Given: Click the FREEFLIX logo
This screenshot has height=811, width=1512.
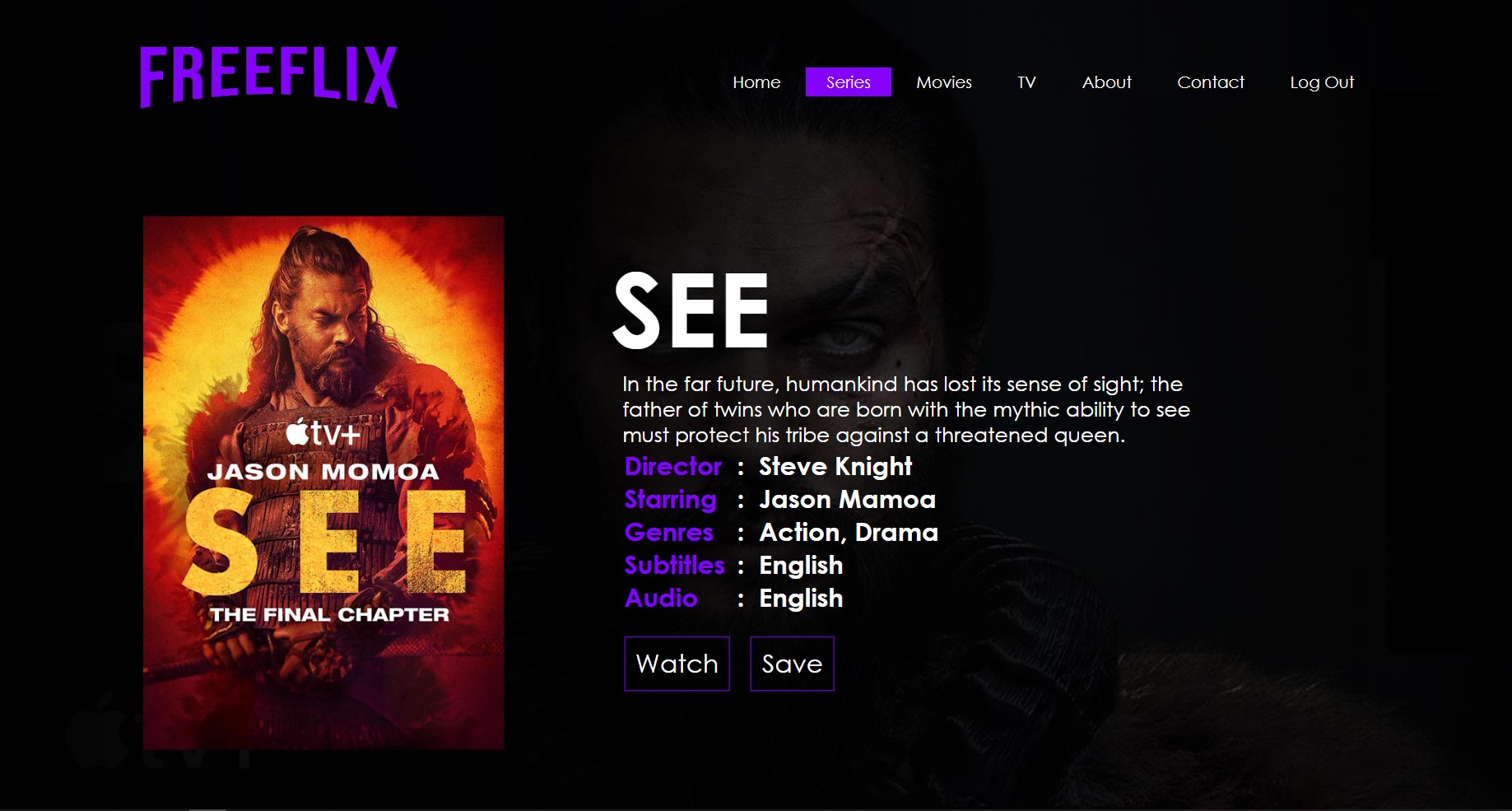Looking at the screenshot, I should 268,77.
